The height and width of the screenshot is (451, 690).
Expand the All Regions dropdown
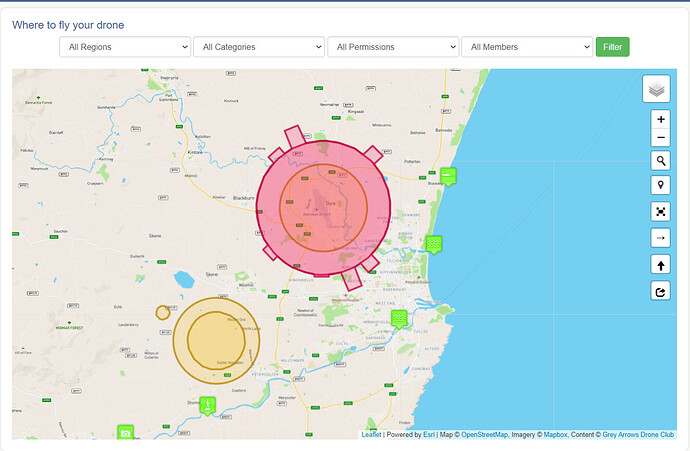124,47
